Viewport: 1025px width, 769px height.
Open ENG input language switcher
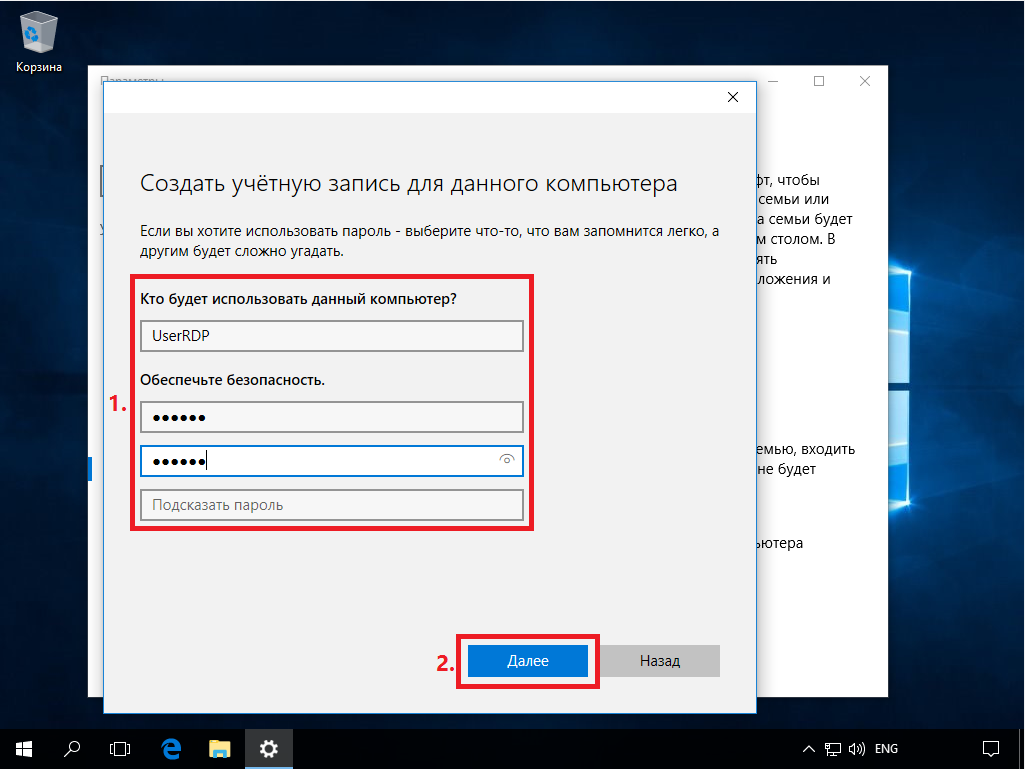pos(886,749)
